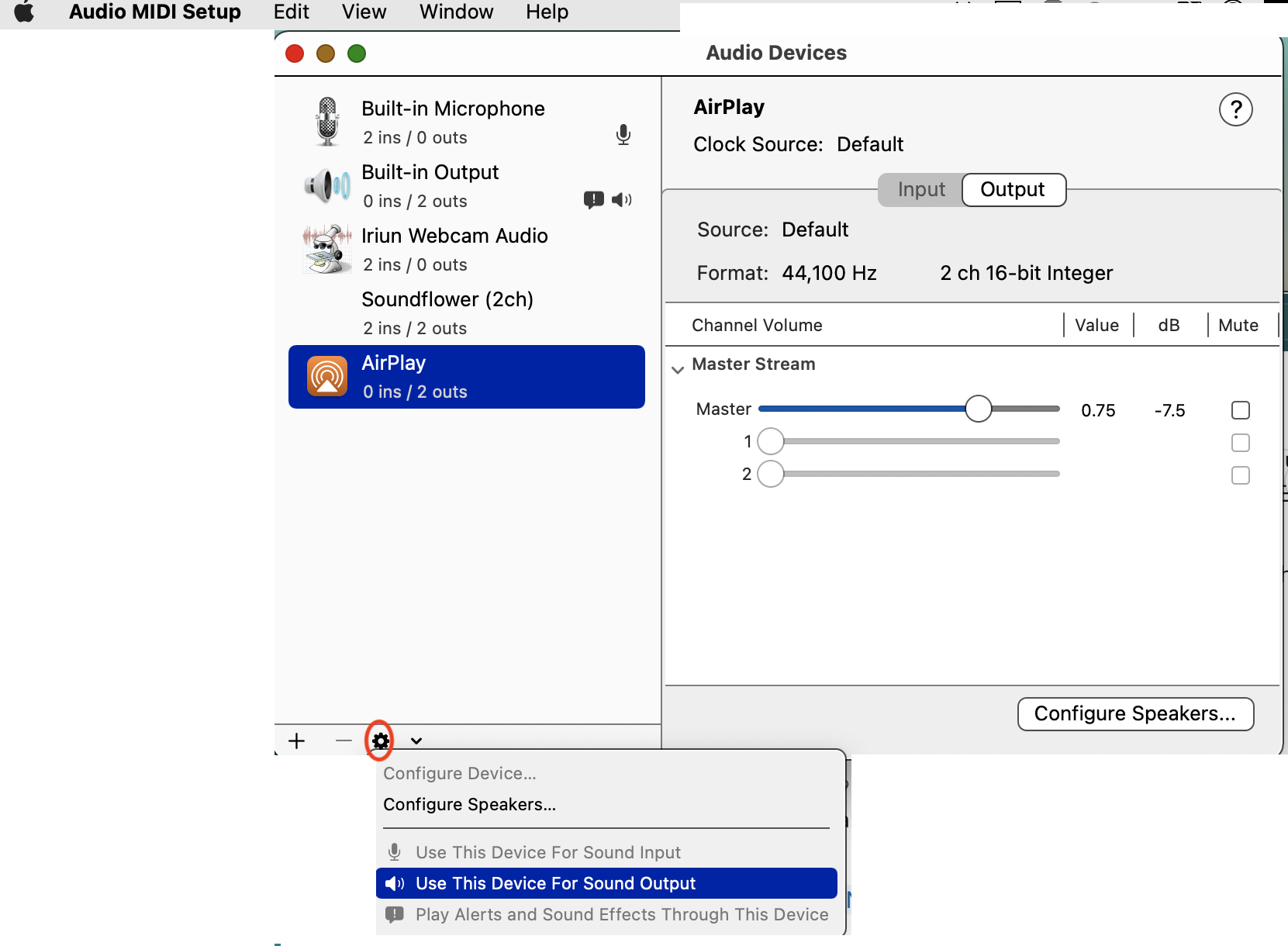Choose Use This Device For Sound Output

tap(606, 883)
